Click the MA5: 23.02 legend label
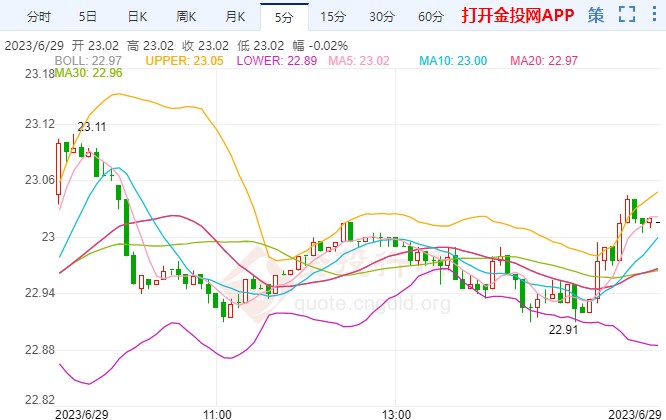The image size is (666, 420). point(359,61)
